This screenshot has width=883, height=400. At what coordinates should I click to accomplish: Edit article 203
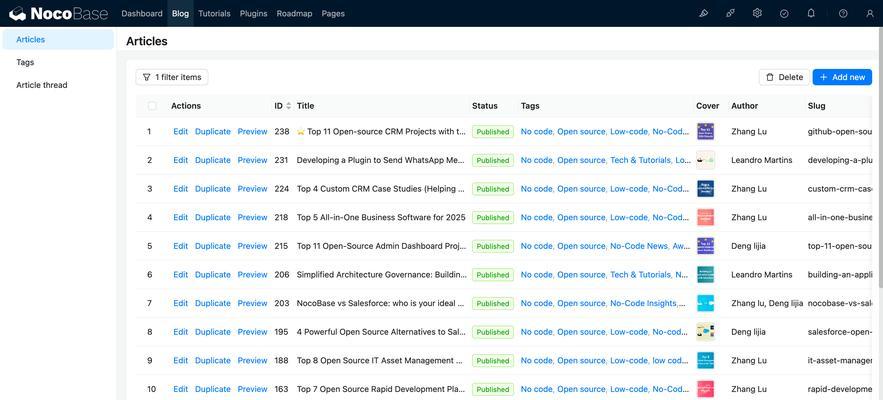(181, 303)
